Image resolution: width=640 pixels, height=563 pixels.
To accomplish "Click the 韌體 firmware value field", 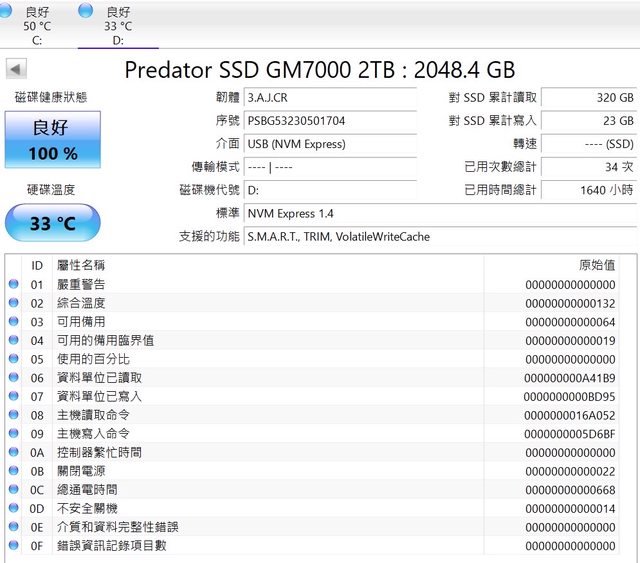I will (329, 98).
